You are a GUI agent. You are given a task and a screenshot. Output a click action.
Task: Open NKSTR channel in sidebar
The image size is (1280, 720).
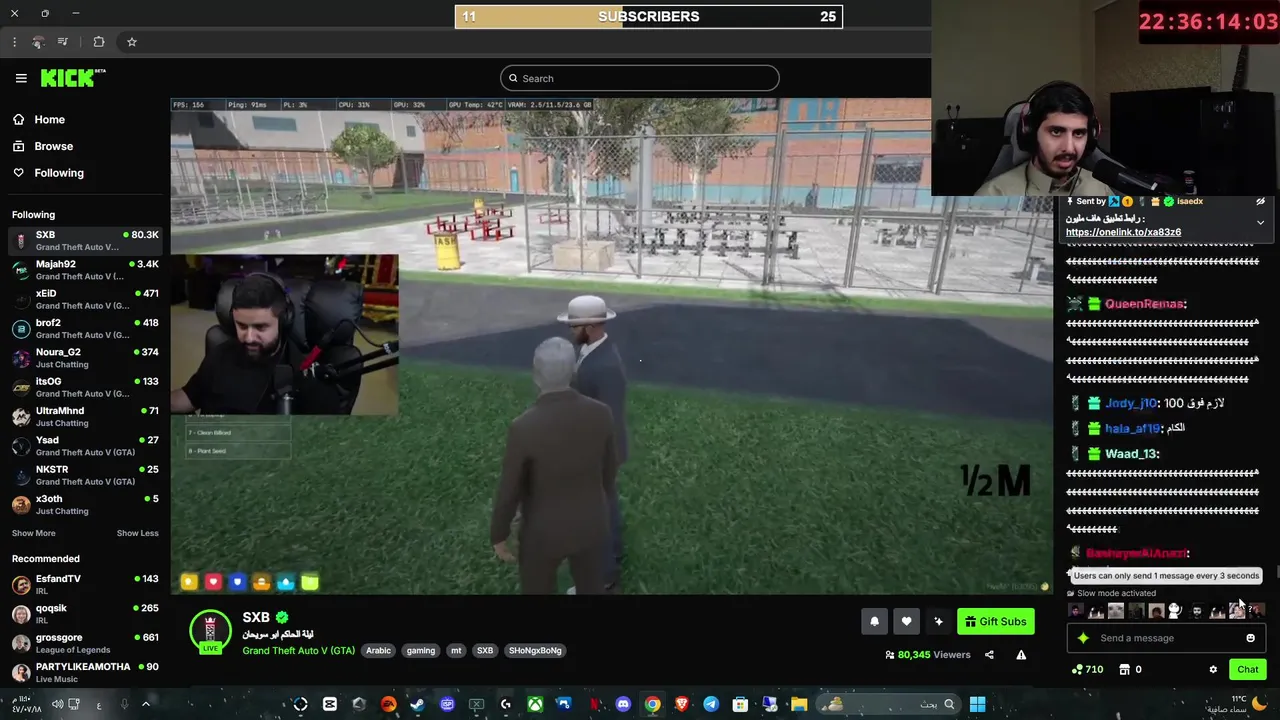point(85,475)
